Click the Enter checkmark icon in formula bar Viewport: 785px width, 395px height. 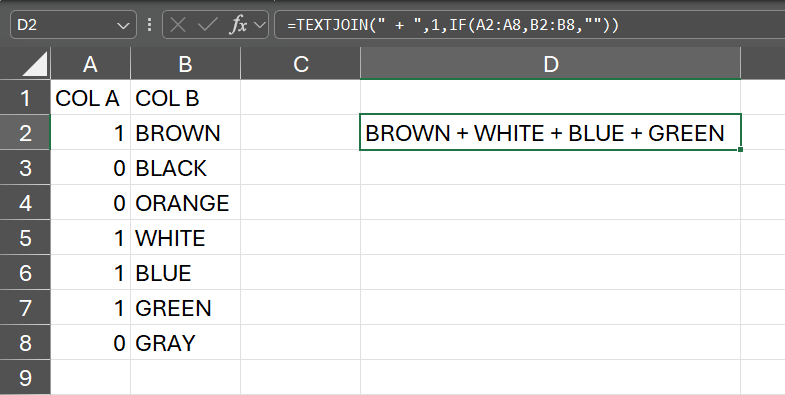(207, 25)
